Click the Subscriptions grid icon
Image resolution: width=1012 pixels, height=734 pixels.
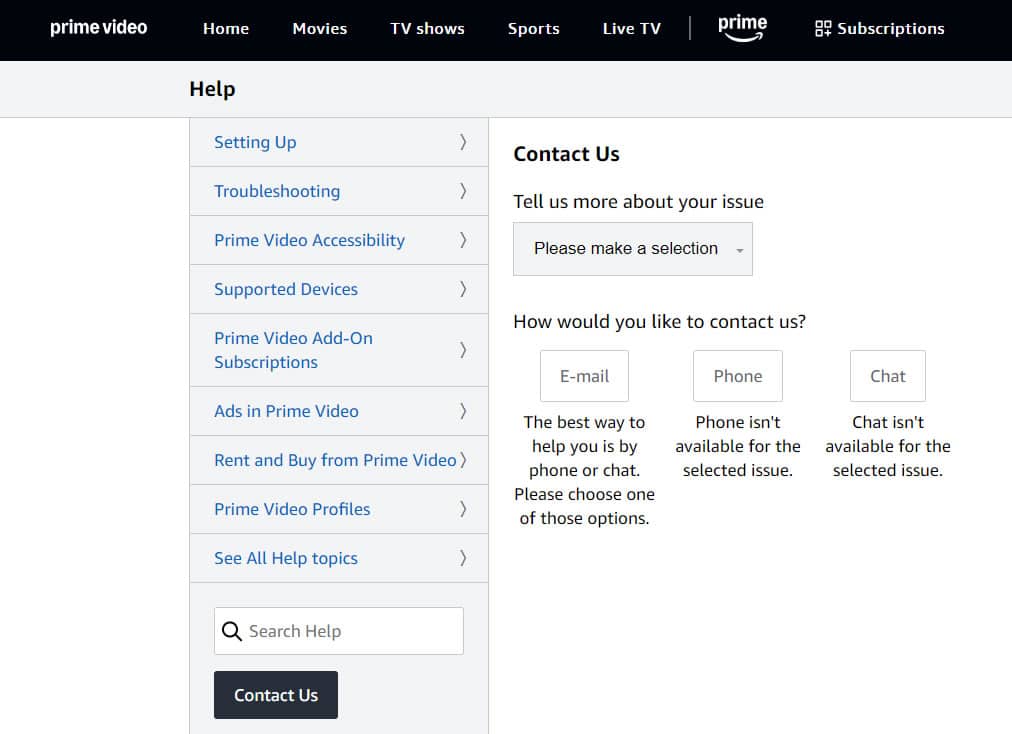point(823,28)
